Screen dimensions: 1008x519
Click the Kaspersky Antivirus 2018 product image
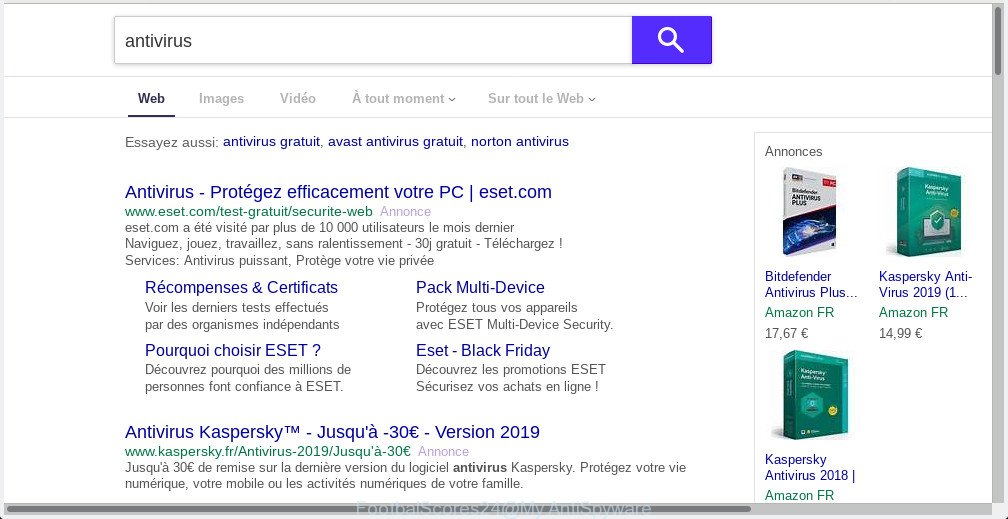pos(809,396)
